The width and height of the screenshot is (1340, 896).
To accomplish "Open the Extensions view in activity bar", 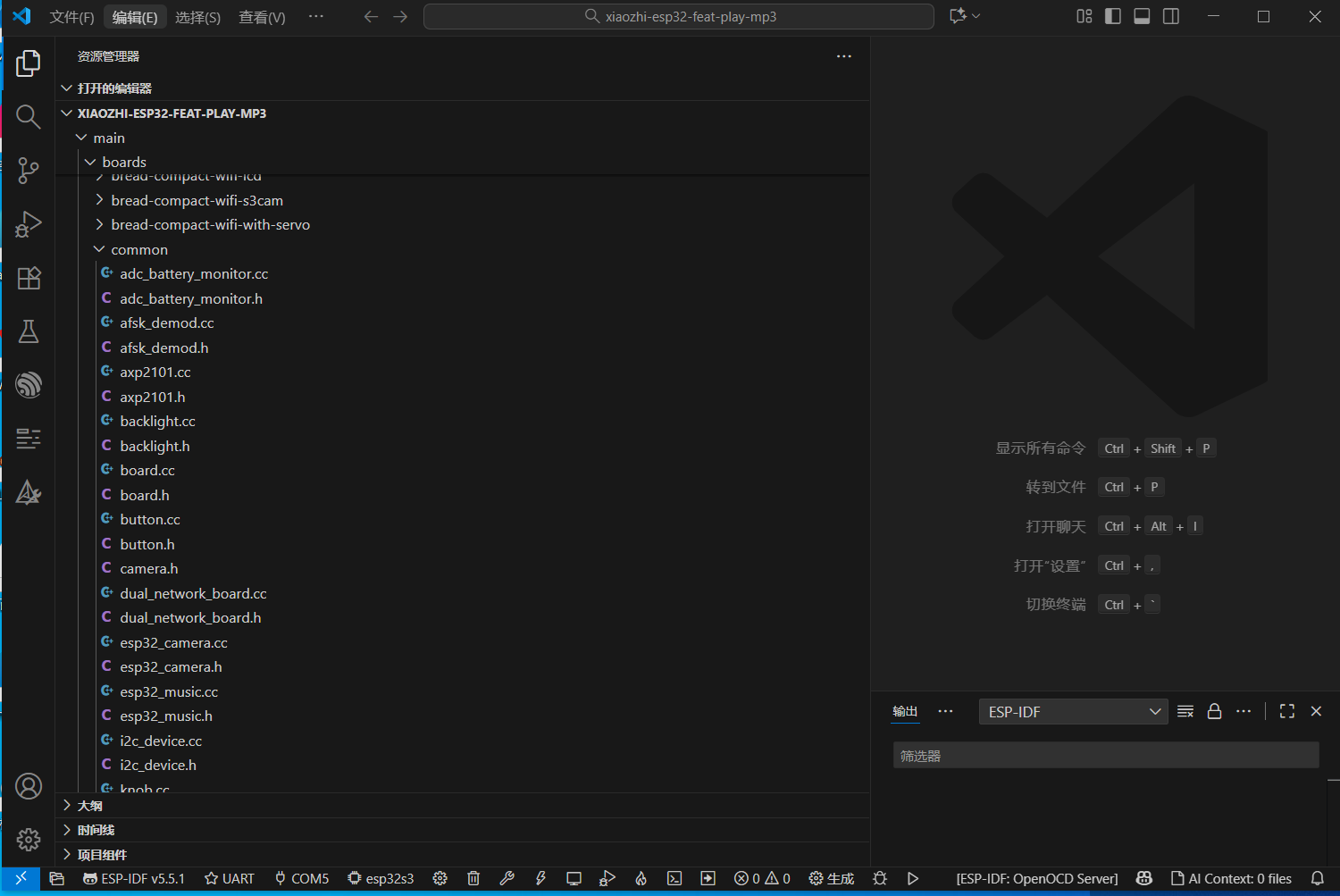I will (x=29, y=278).
